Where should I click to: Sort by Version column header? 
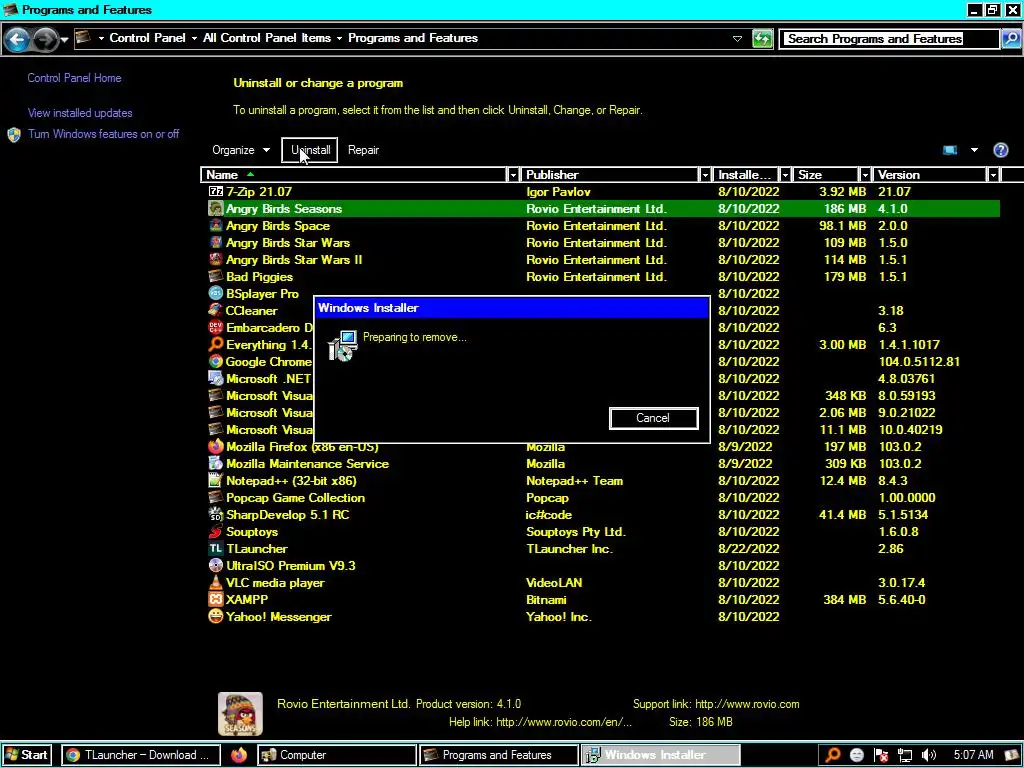coord(930,175)
